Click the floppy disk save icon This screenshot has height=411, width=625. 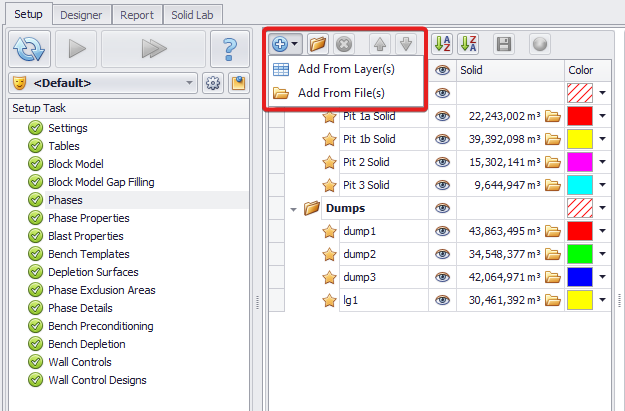(504, 44)
